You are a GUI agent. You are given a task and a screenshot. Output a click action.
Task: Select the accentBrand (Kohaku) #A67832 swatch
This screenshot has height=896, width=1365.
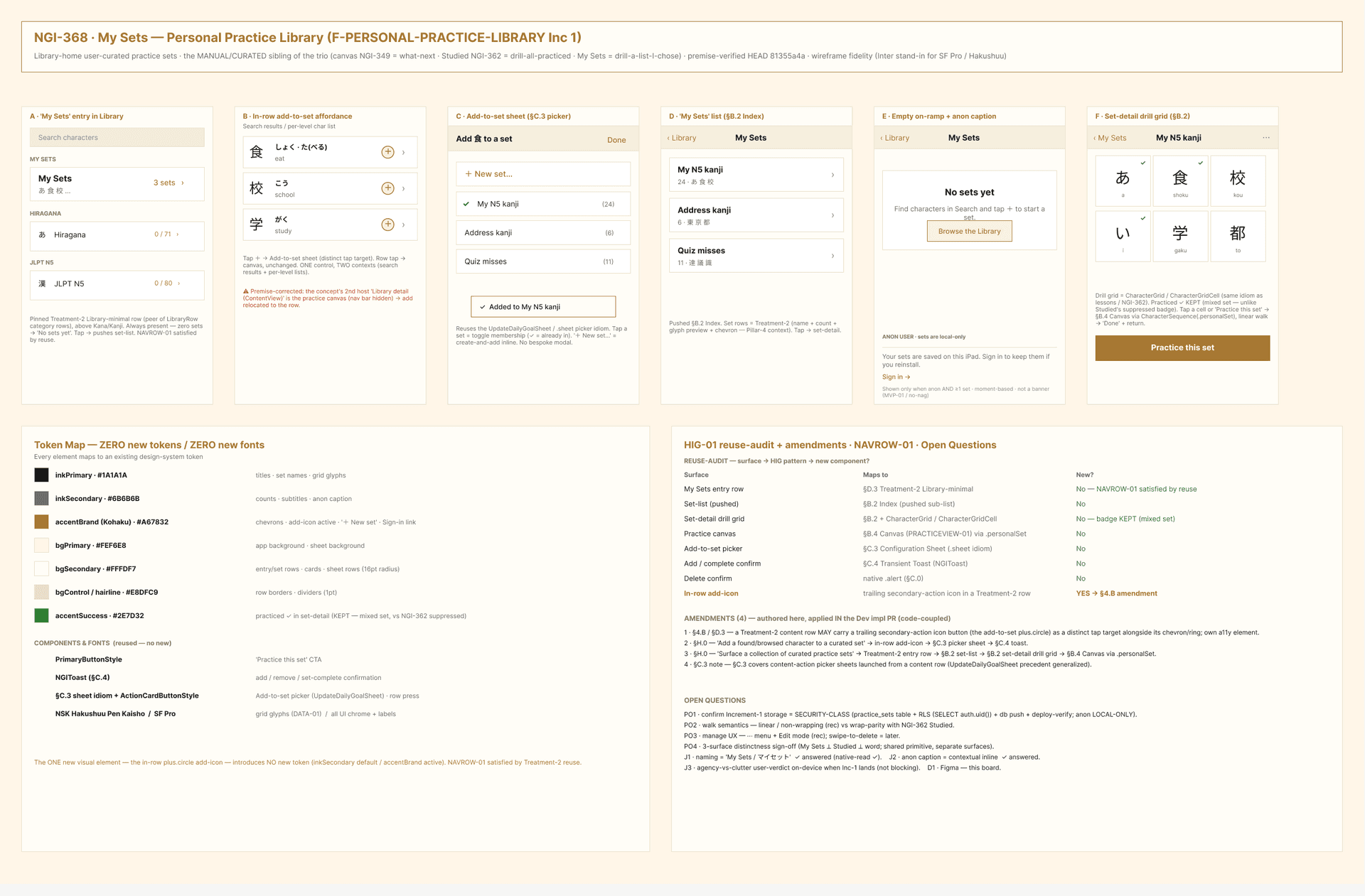tap(42, 522)
